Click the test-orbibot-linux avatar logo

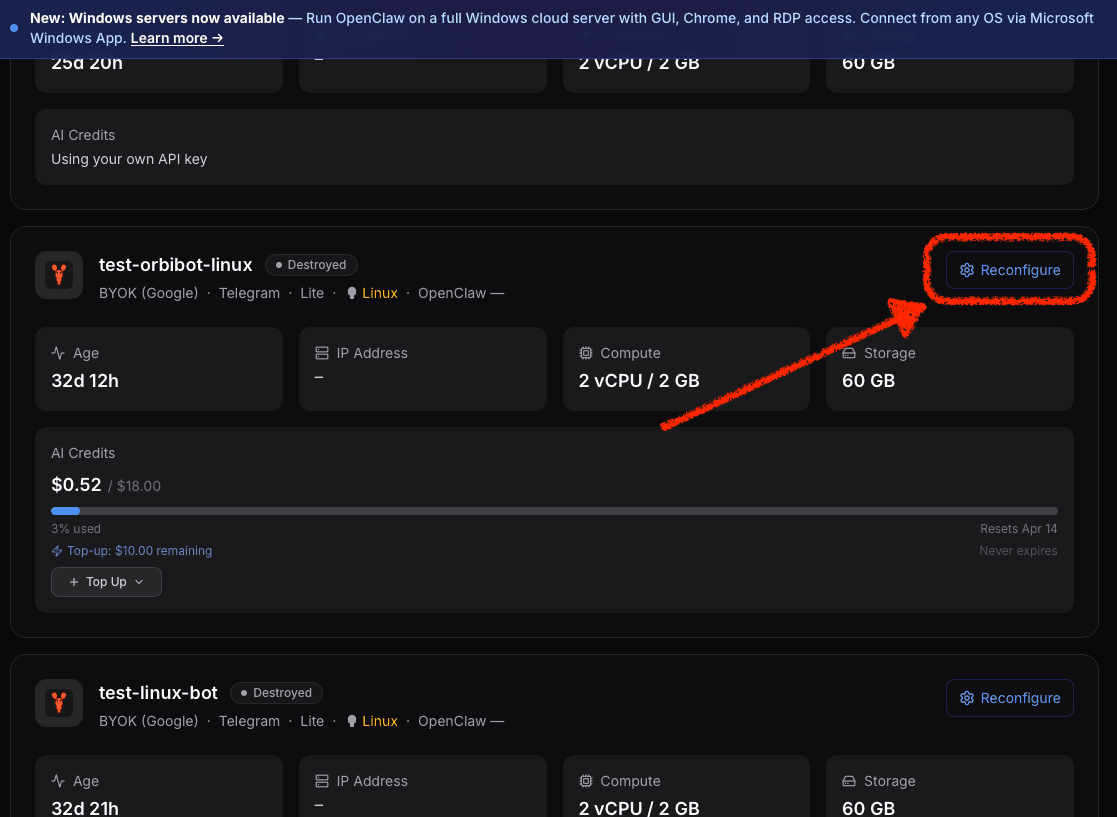(59, 275)
